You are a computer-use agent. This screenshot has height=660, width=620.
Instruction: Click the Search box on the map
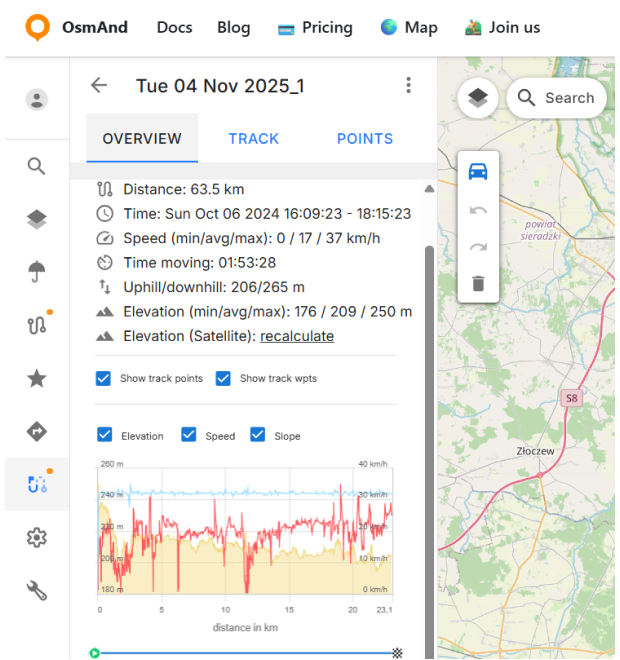[556, 98]
